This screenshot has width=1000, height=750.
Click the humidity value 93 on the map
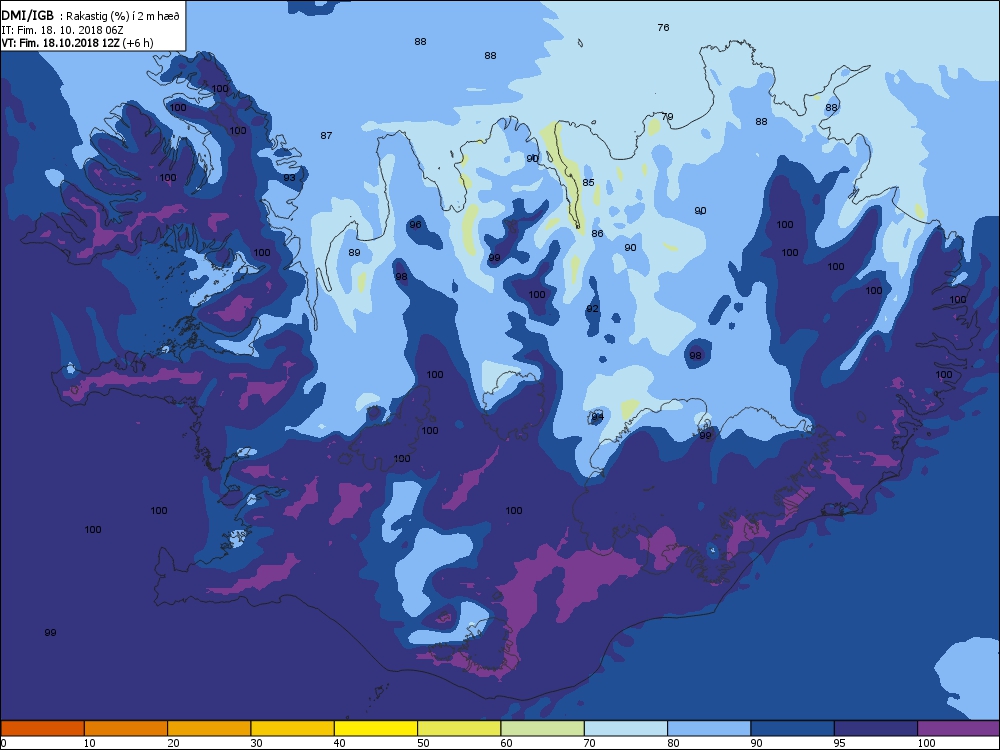(290, 177)
